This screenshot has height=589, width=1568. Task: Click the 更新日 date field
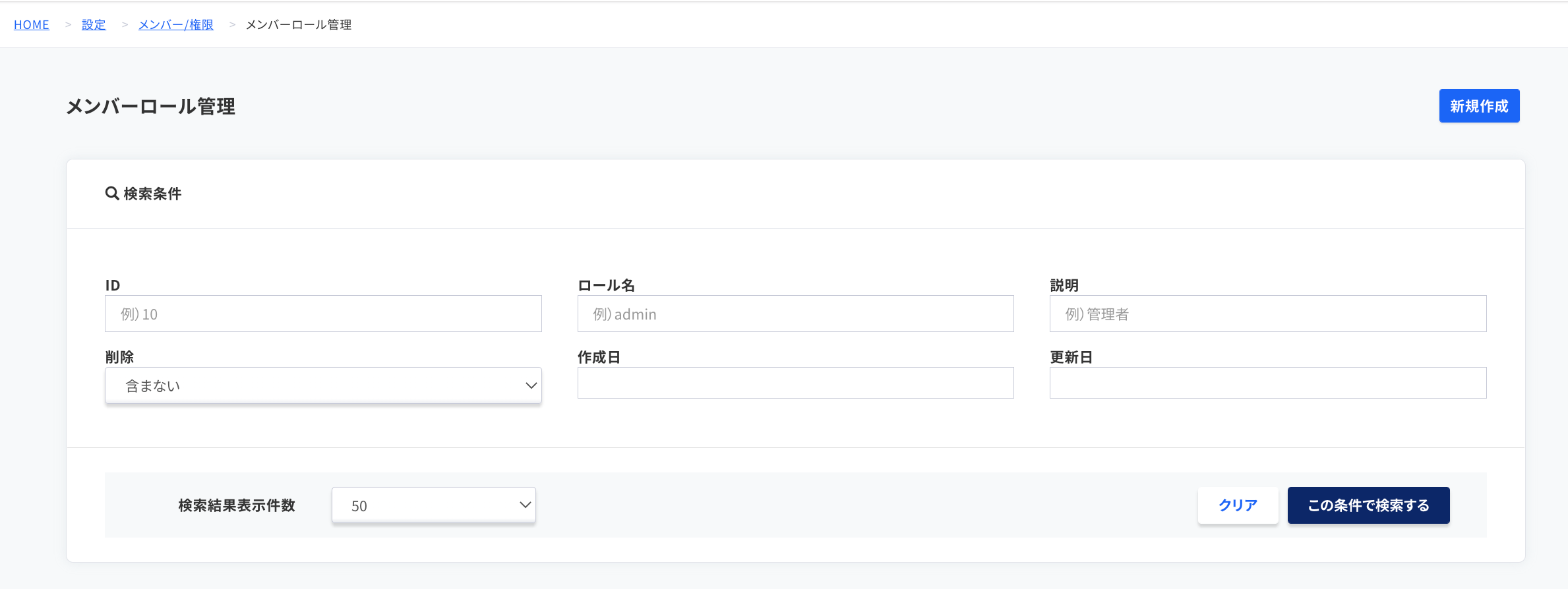point(1268,383)
